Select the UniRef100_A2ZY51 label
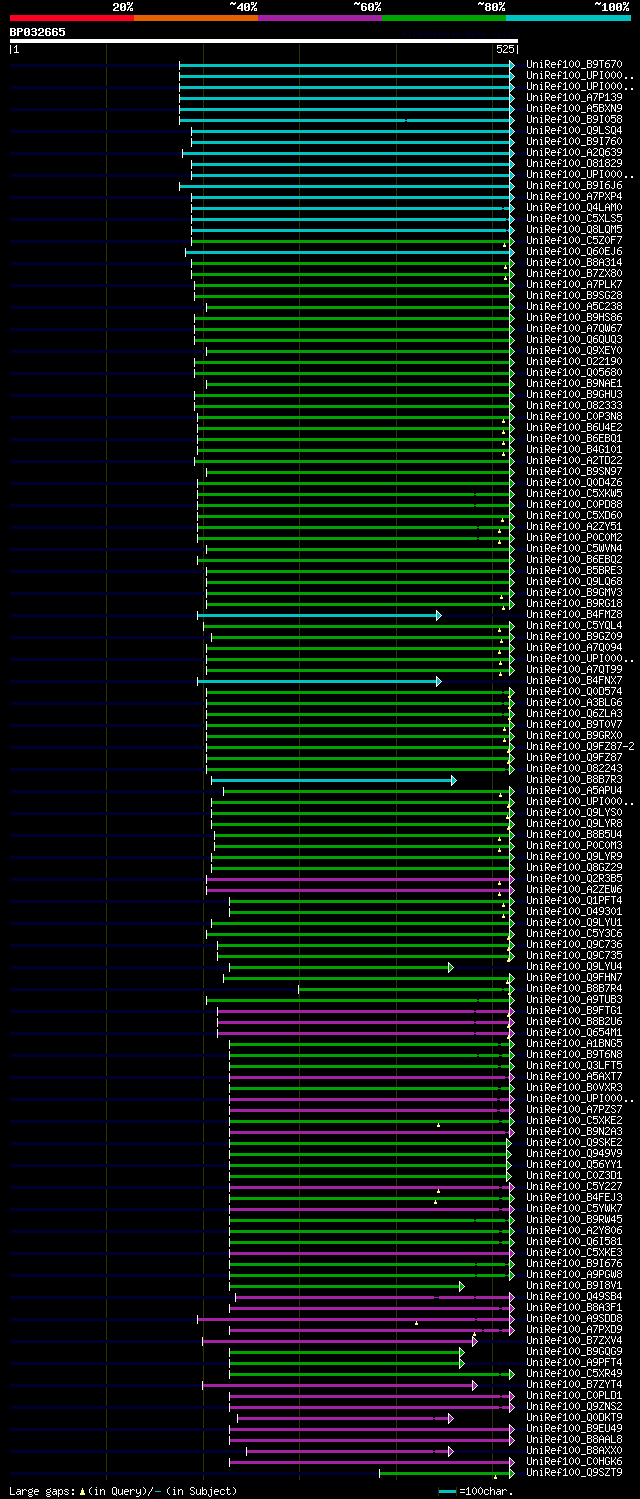 click(x=575, y=527)
